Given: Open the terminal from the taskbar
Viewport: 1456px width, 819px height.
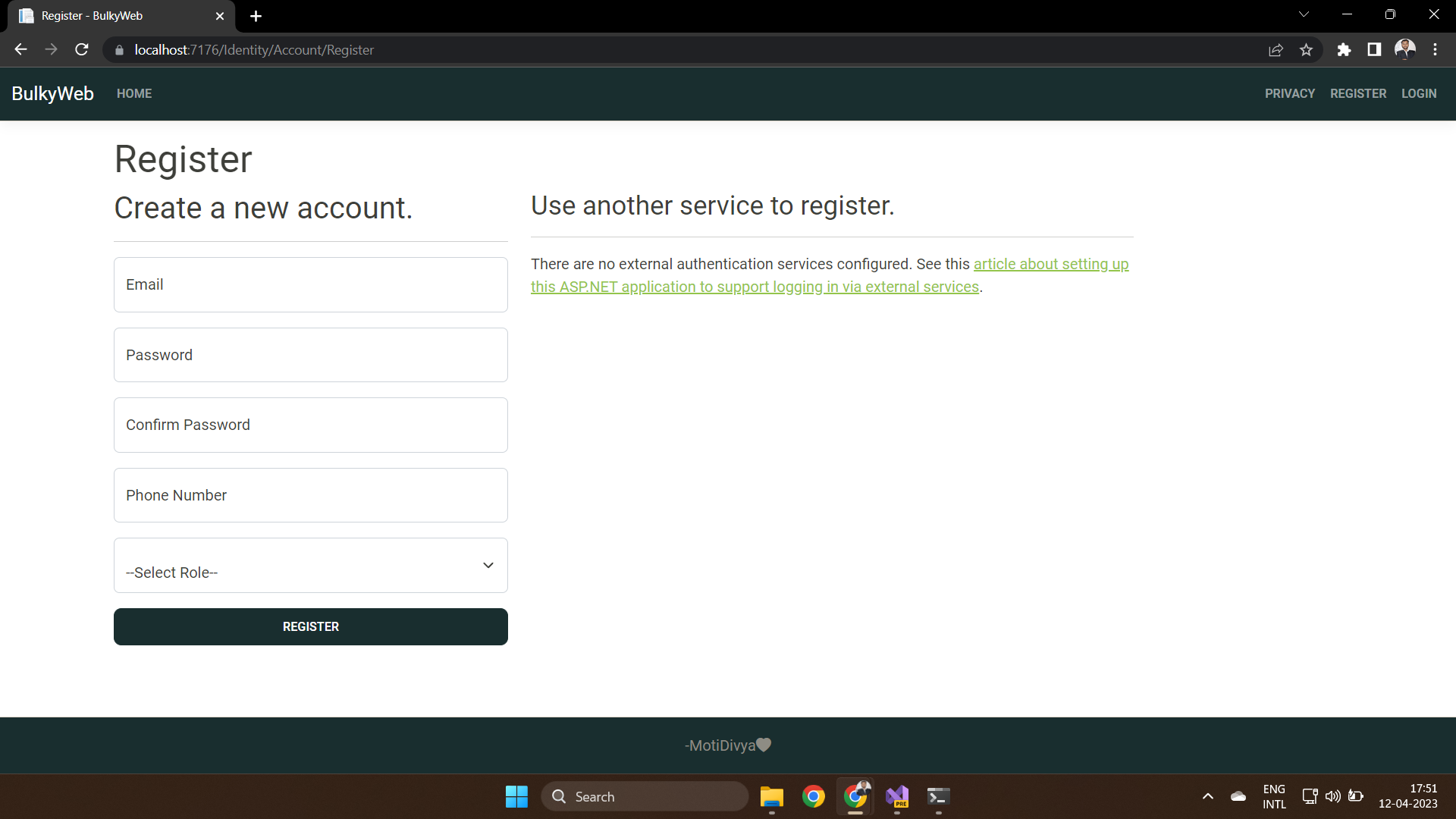Looking at the screenshot, I should (937, 796).
